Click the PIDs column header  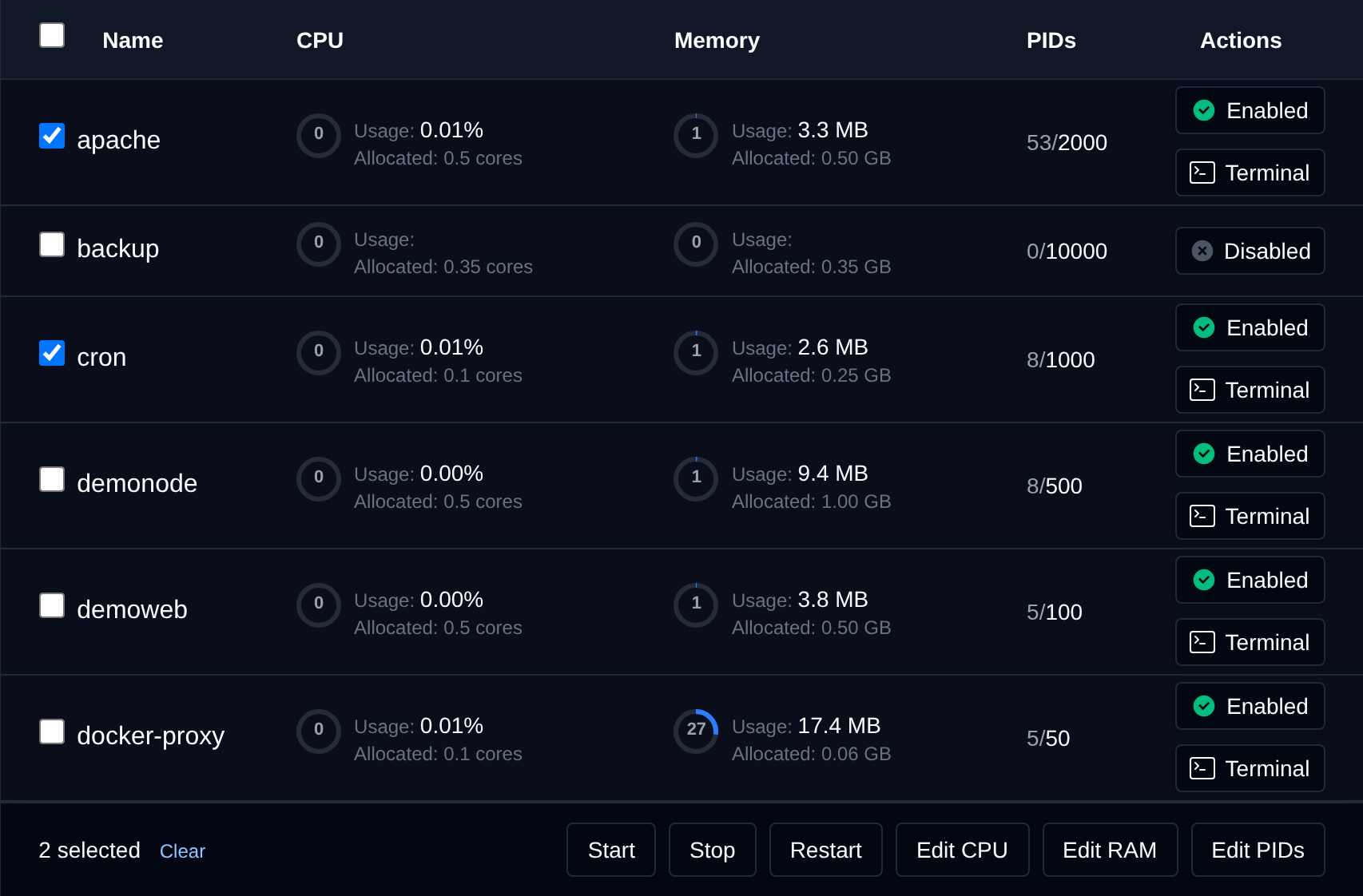click(x=1051, y=40)
